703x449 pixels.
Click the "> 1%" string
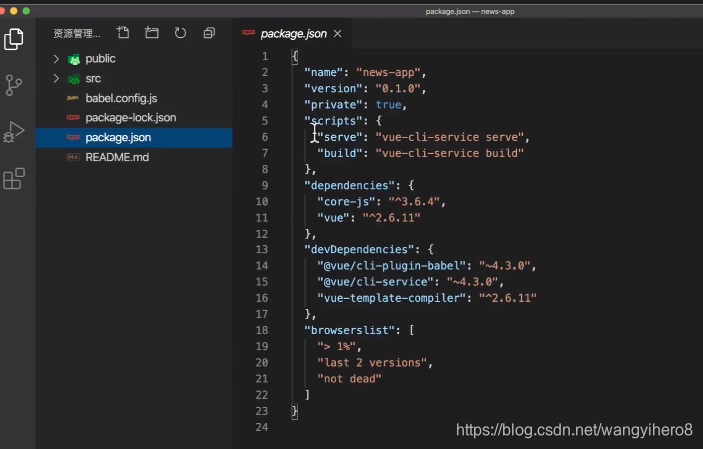pos(336,346)
